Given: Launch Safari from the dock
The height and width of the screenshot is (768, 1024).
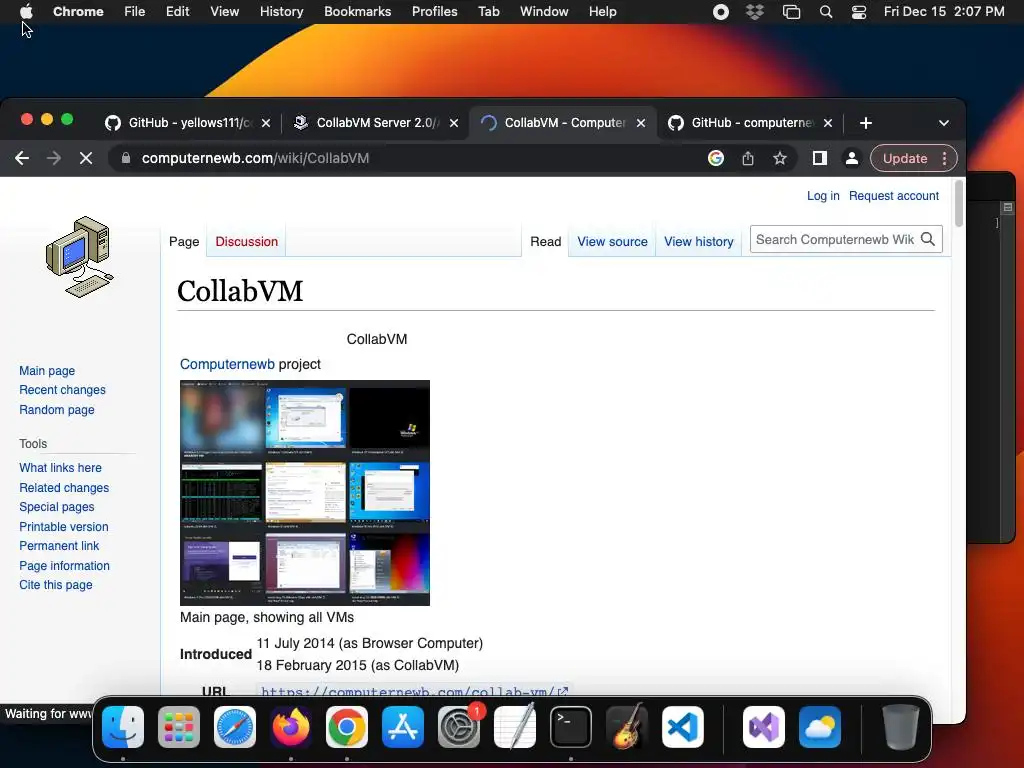Looking at the screenshot, I should 235,727.
